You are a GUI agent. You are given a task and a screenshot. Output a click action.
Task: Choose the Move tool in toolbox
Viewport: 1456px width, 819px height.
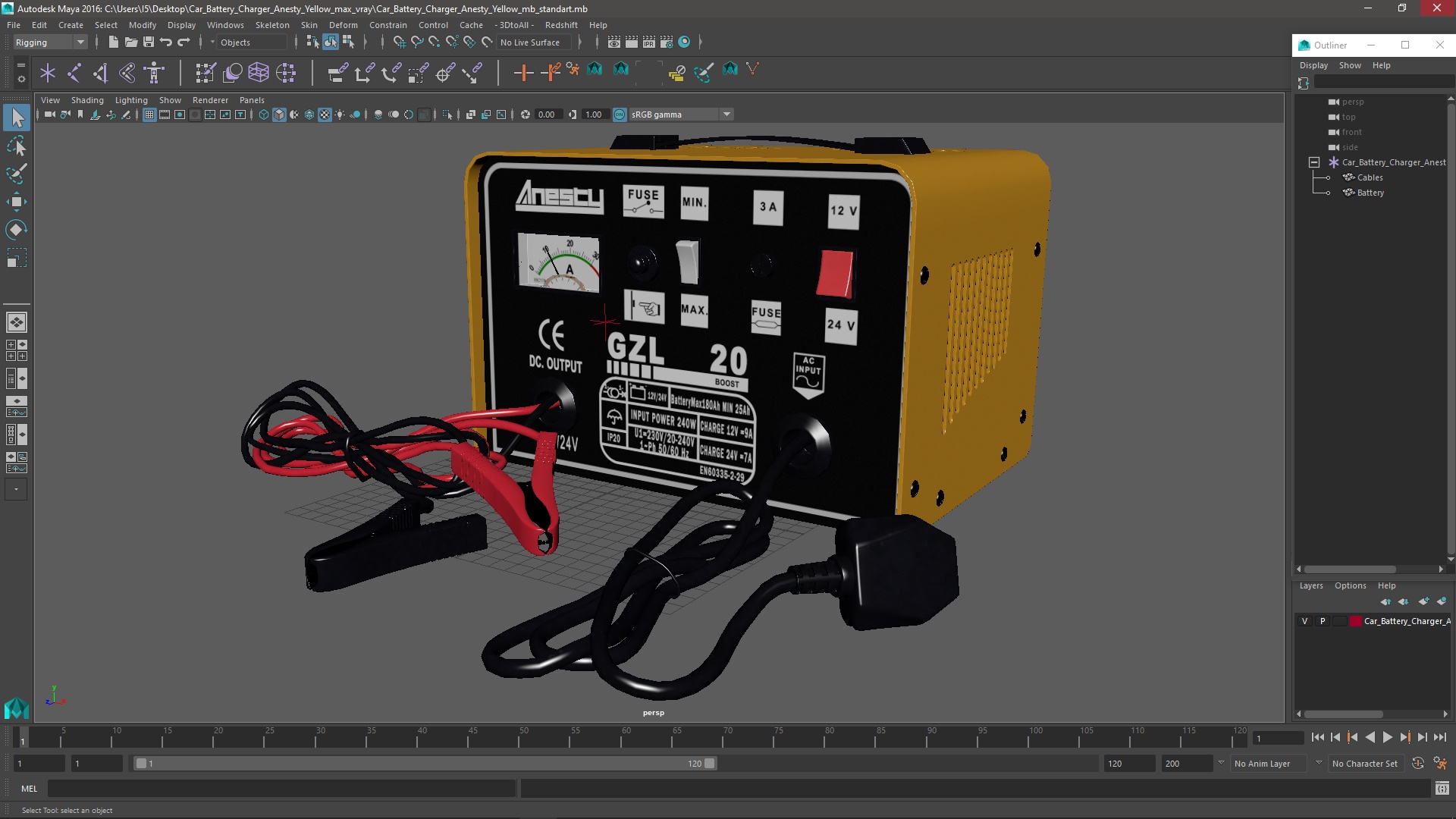pos(17,202)
